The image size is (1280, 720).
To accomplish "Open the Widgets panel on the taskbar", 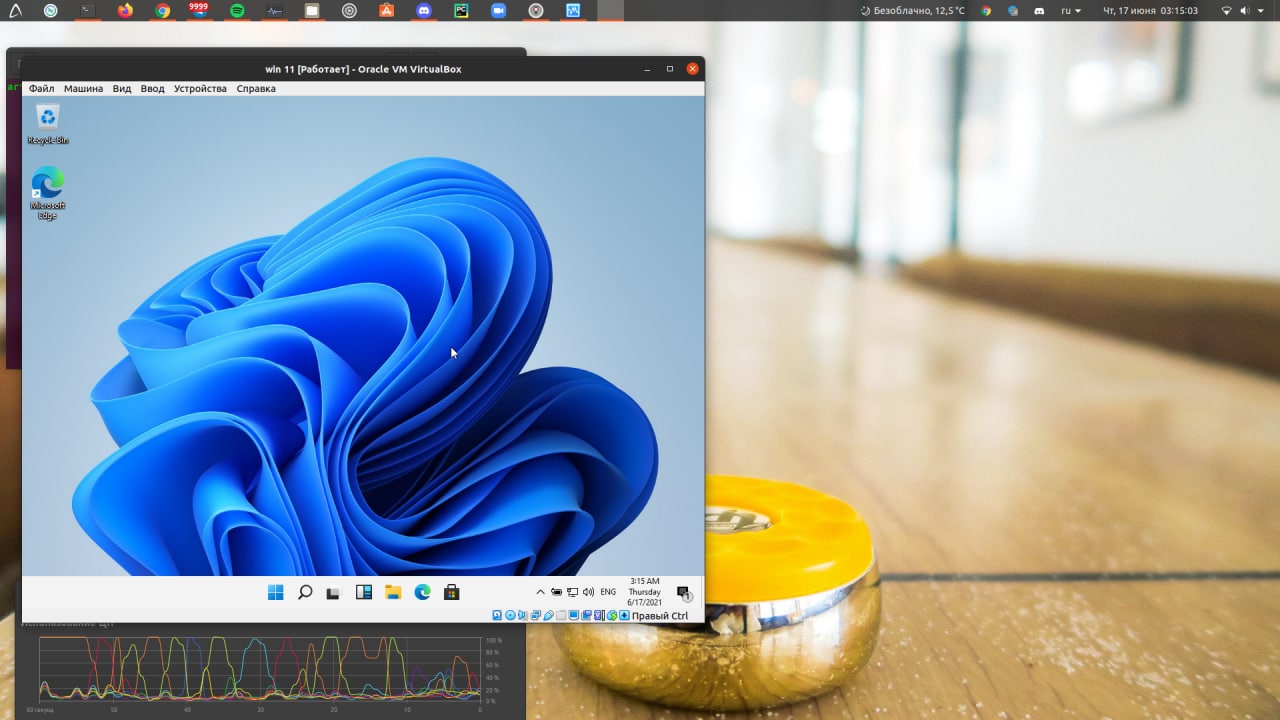I will [364, 592].
